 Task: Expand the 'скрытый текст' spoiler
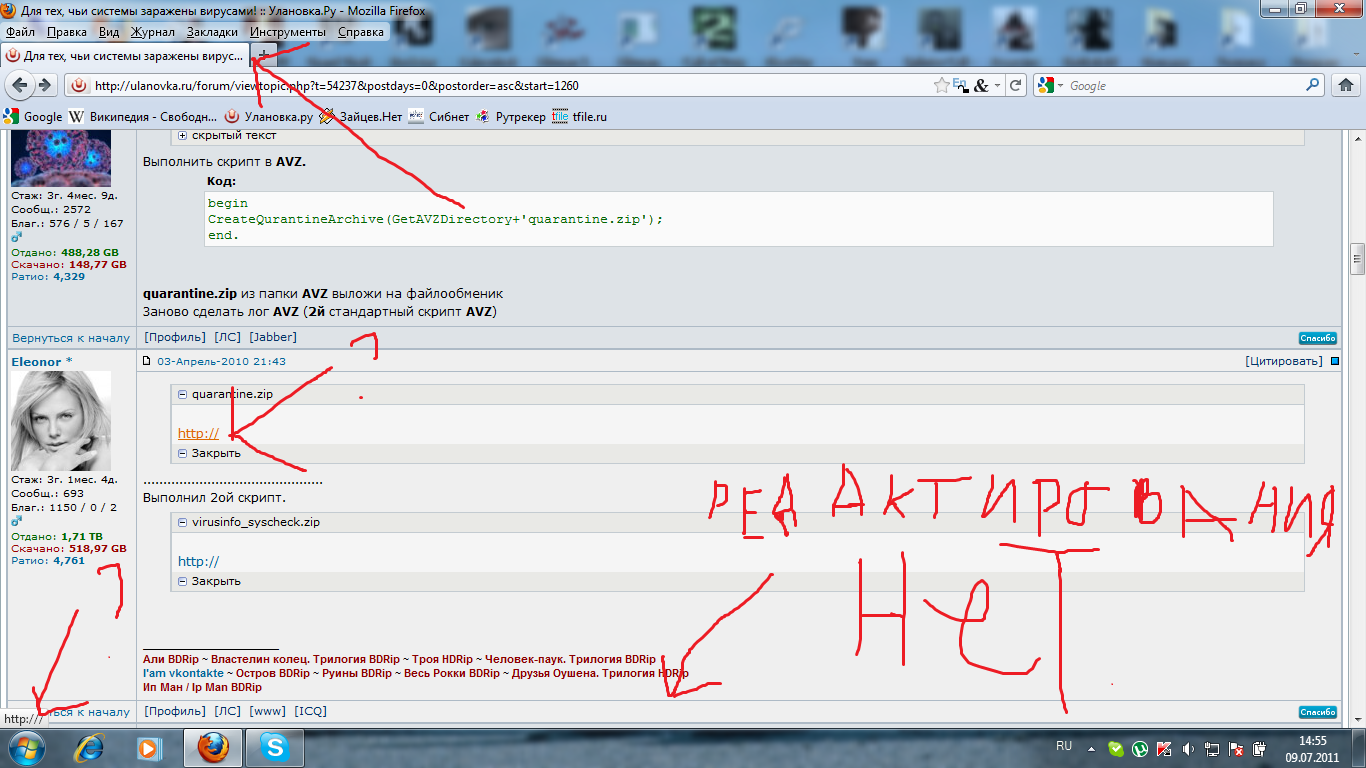pos(183,136)
